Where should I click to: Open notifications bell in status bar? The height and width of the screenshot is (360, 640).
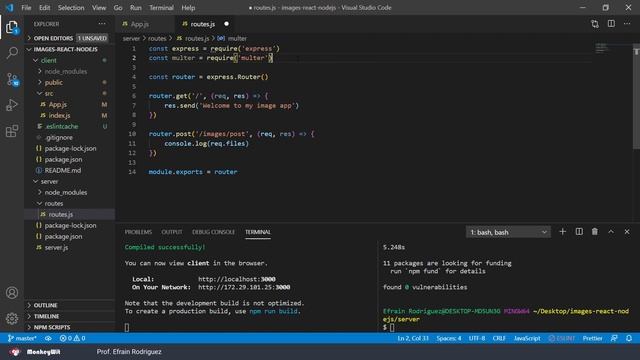pos(629,338)
